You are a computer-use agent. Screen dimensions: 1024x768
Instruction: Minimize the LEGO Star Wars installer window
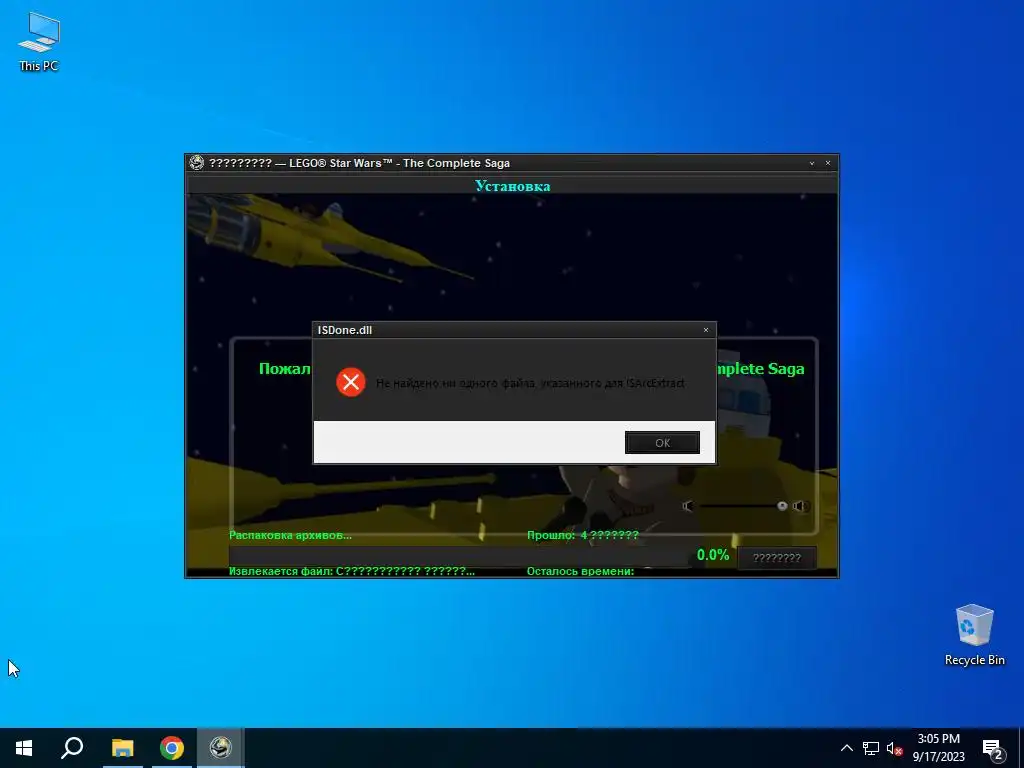(812, 163)
